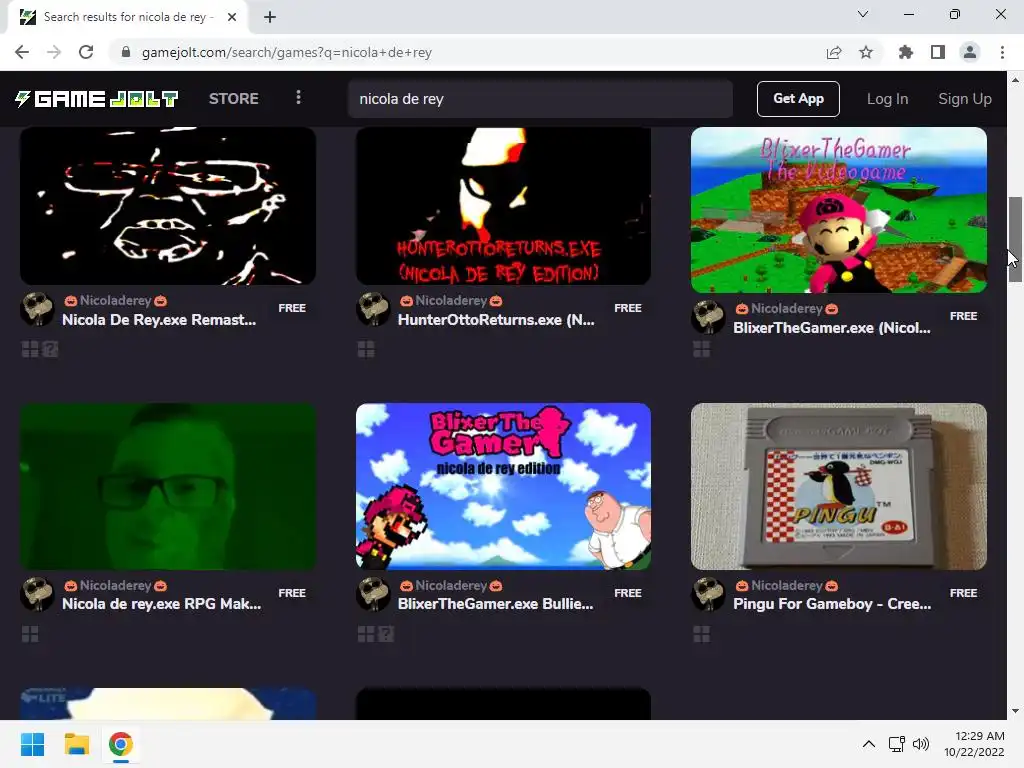Open 'nicola de rey edition' Blixer thumbnail

503,487
